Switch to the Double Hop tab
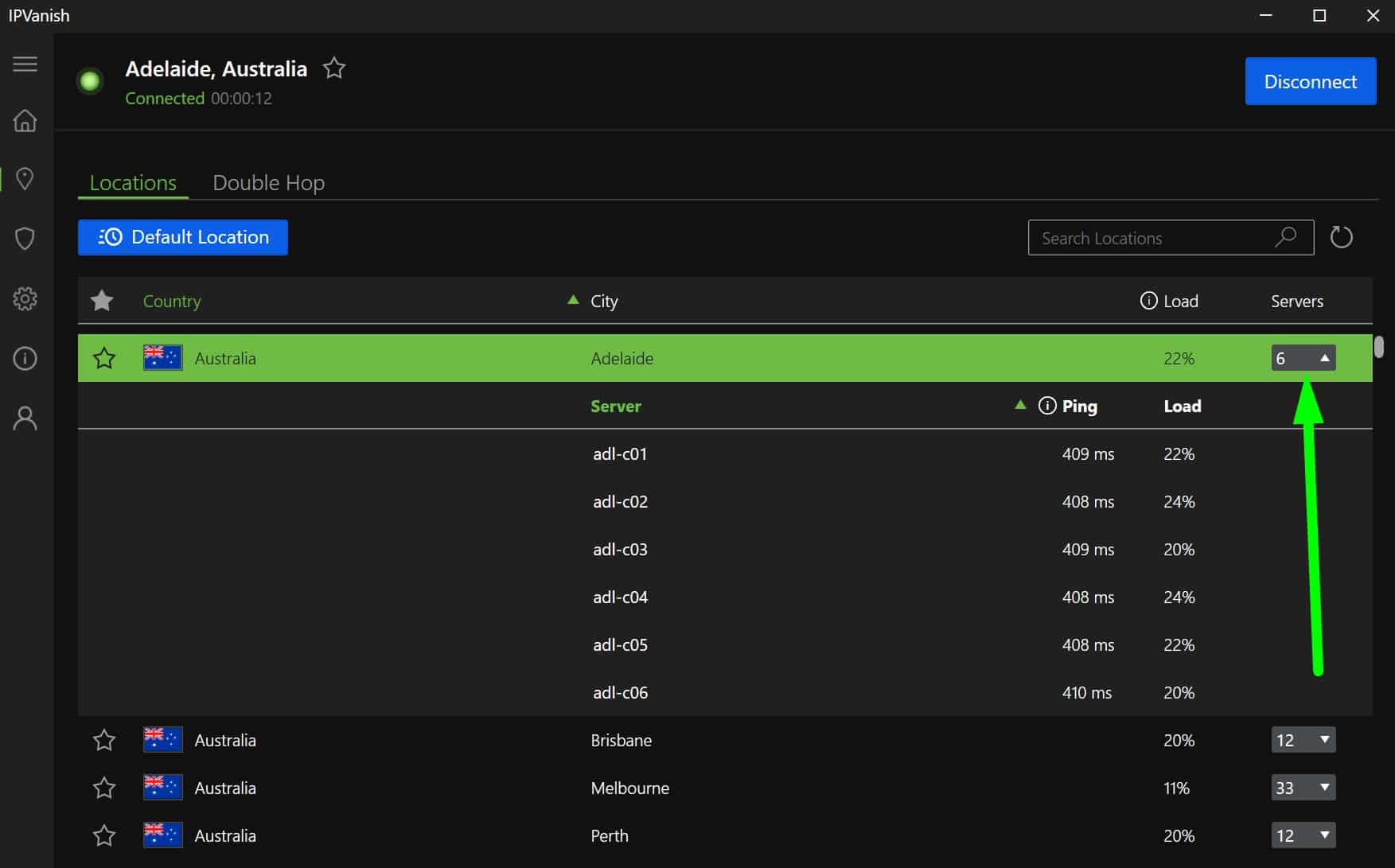Viewport: 1395px width, 868px height. click(x=269, y=182)
